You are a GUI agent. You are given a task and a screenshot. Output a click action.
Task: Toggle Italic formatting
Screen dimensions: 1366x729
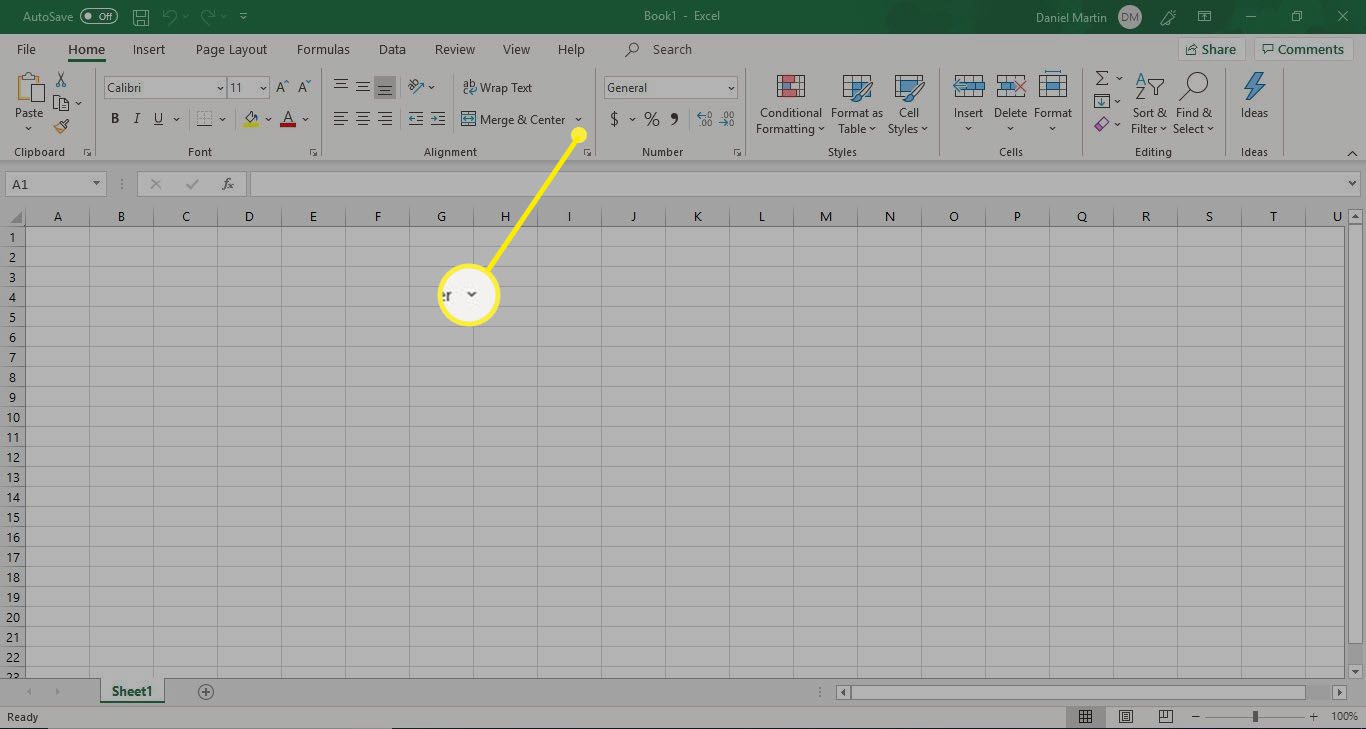point(137,119)
